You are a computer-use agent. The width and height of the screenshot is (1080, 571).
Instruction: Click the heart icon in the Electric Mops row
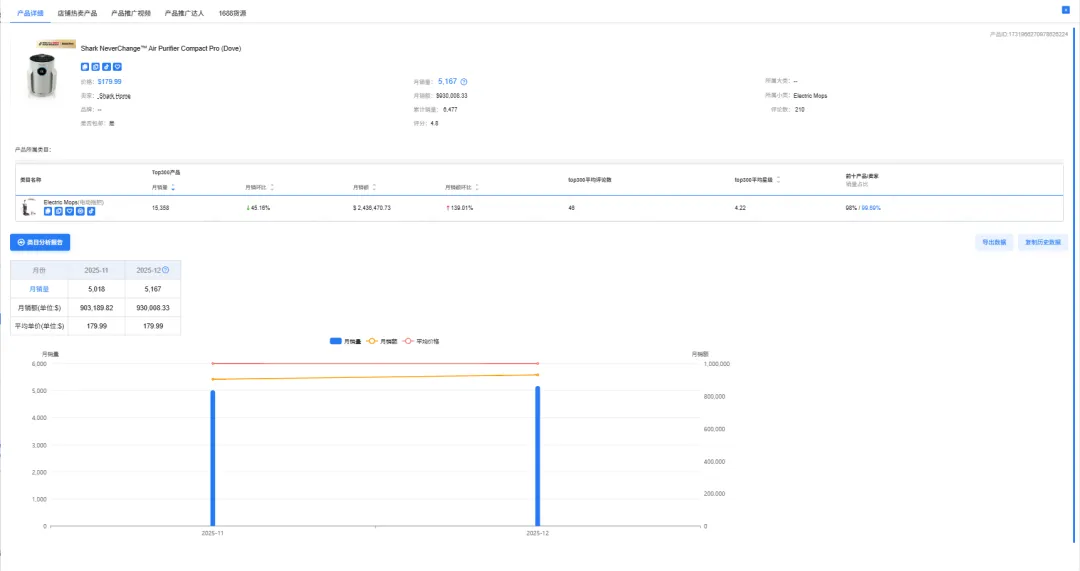69,211
